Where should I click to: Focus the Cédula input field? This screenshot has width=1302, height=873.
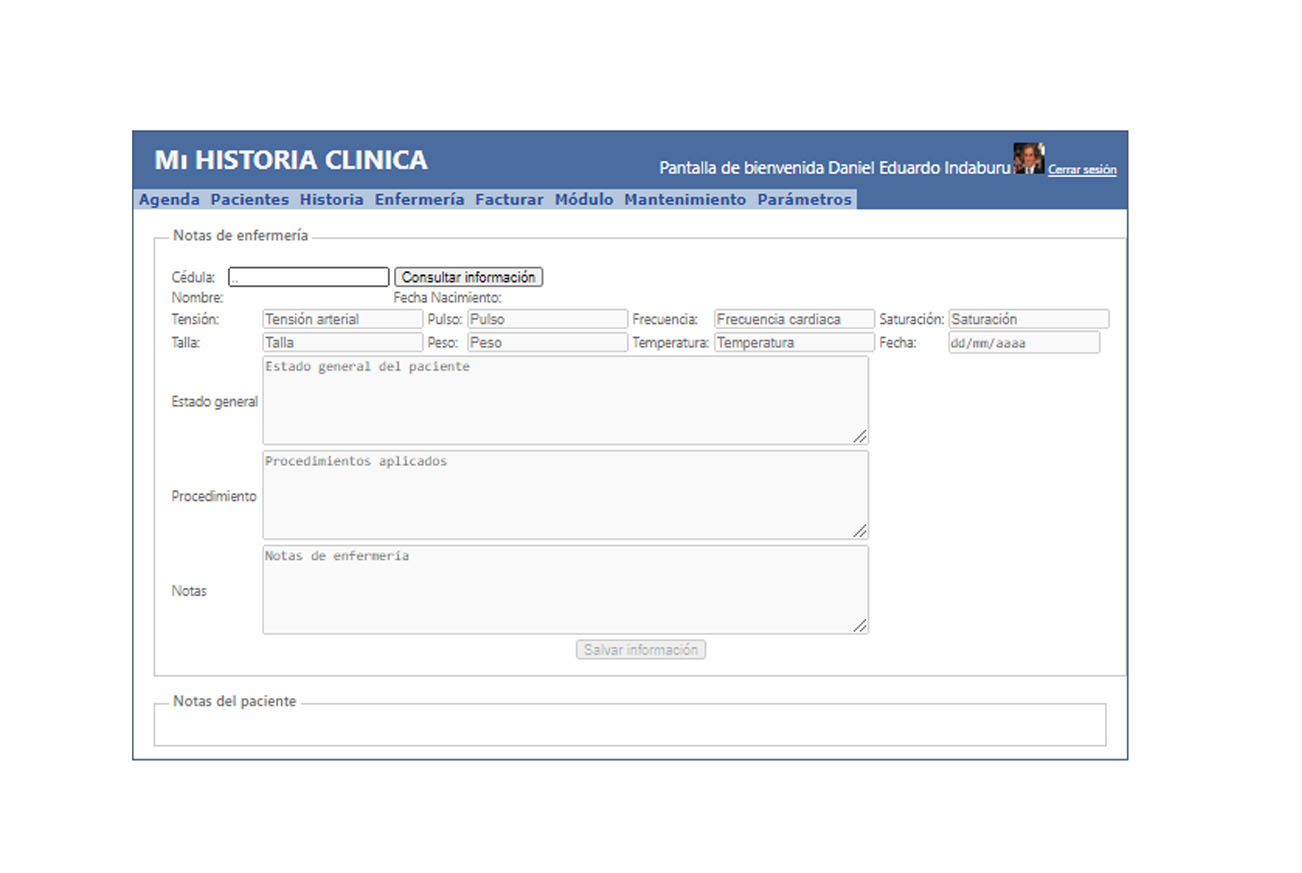click(308, 277)
